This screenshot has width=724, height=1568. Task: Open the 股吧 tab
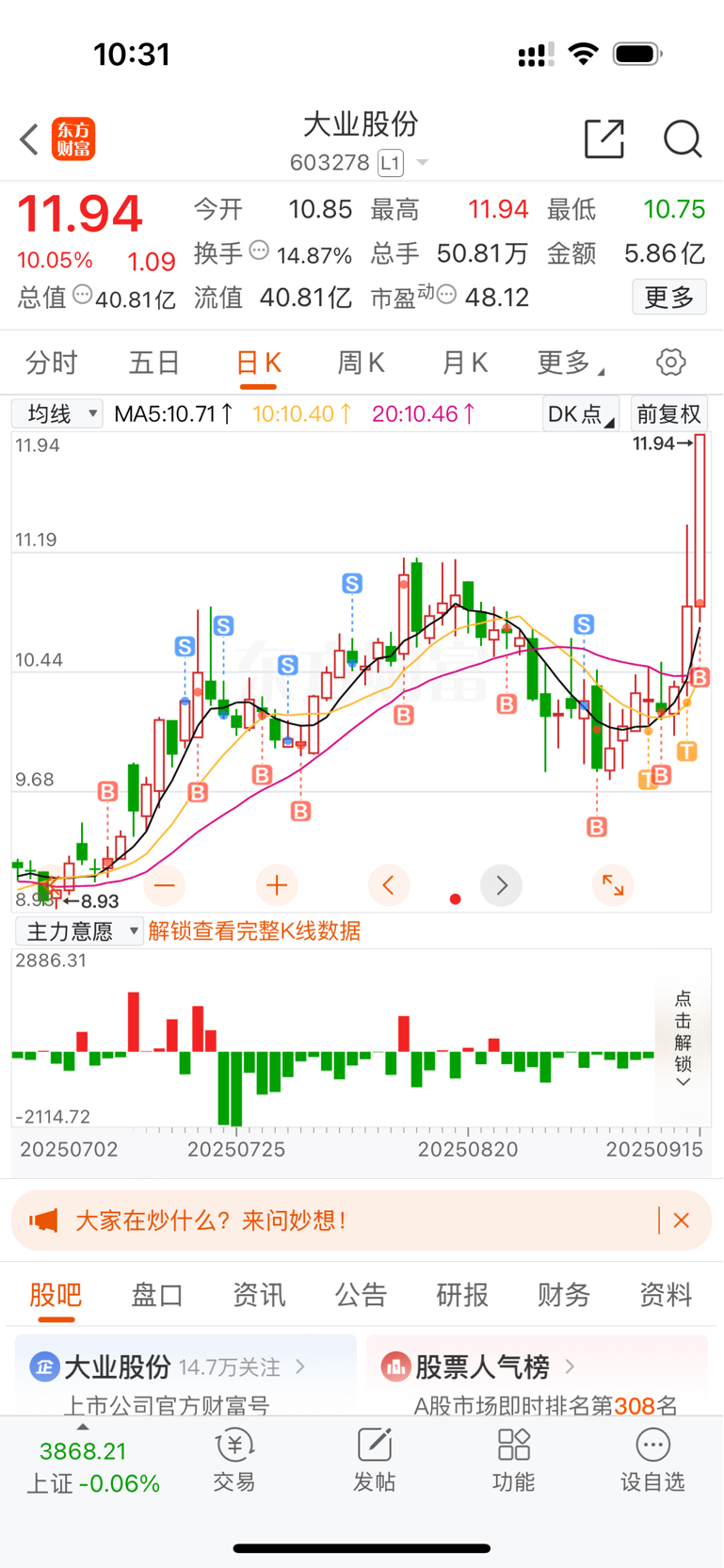(56, 1295)
